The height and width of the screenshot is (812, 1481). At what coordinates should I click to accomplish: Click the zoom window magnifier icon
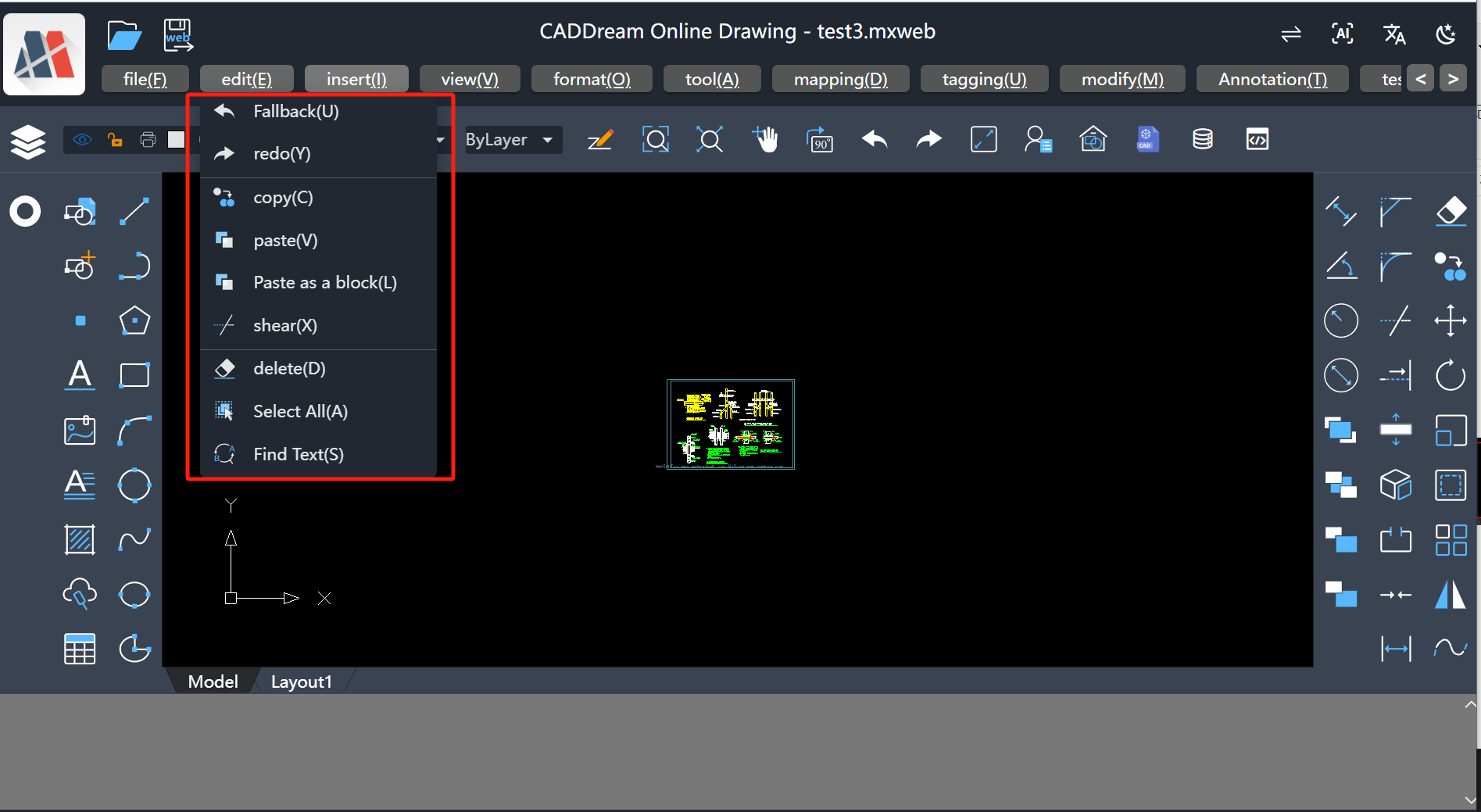click(655, 140)
